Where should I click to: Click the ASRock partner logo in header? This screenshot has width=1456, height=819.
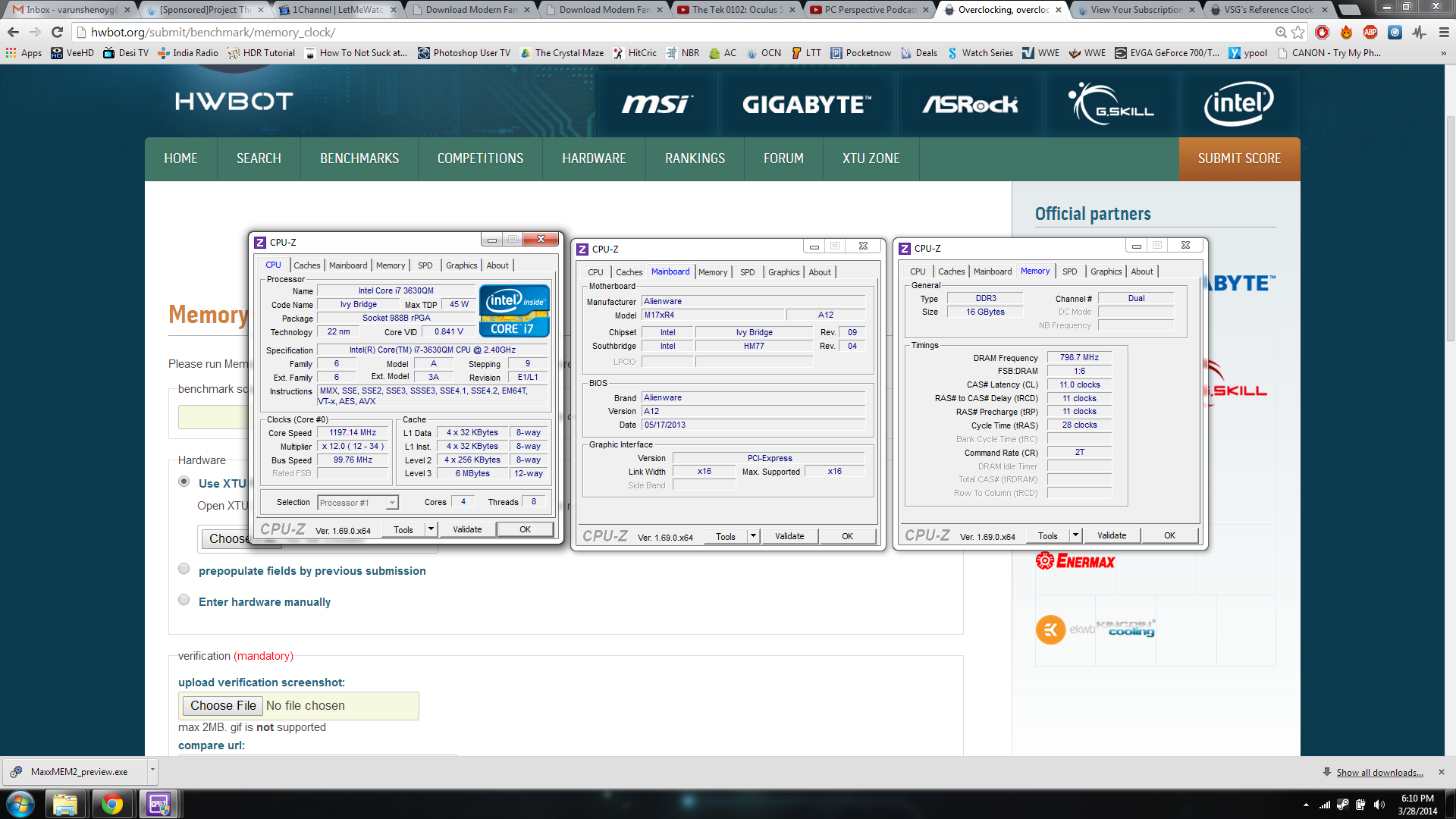pos(970,104)
